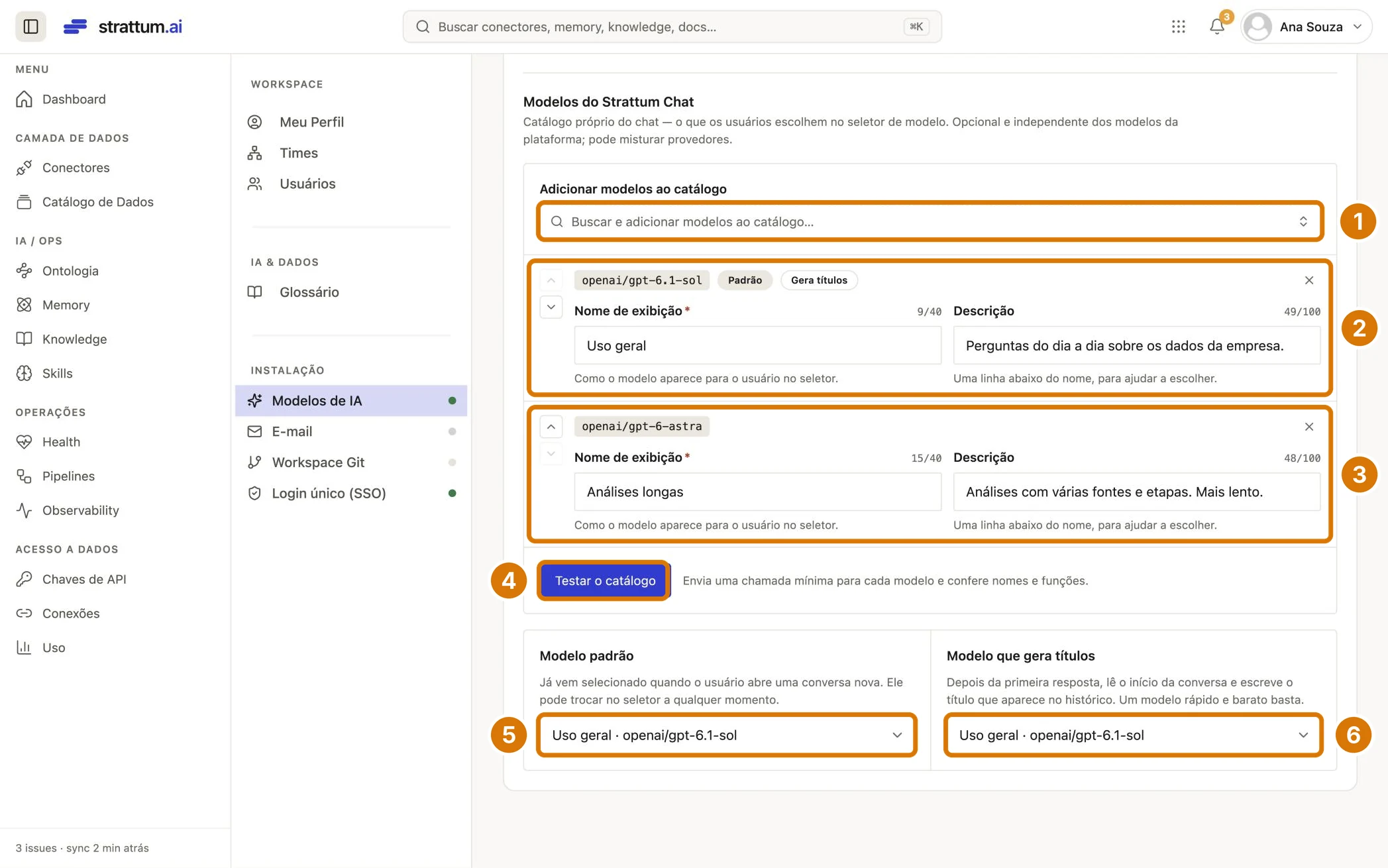Open the Modelo que gera títulos dropdown

1134,735
